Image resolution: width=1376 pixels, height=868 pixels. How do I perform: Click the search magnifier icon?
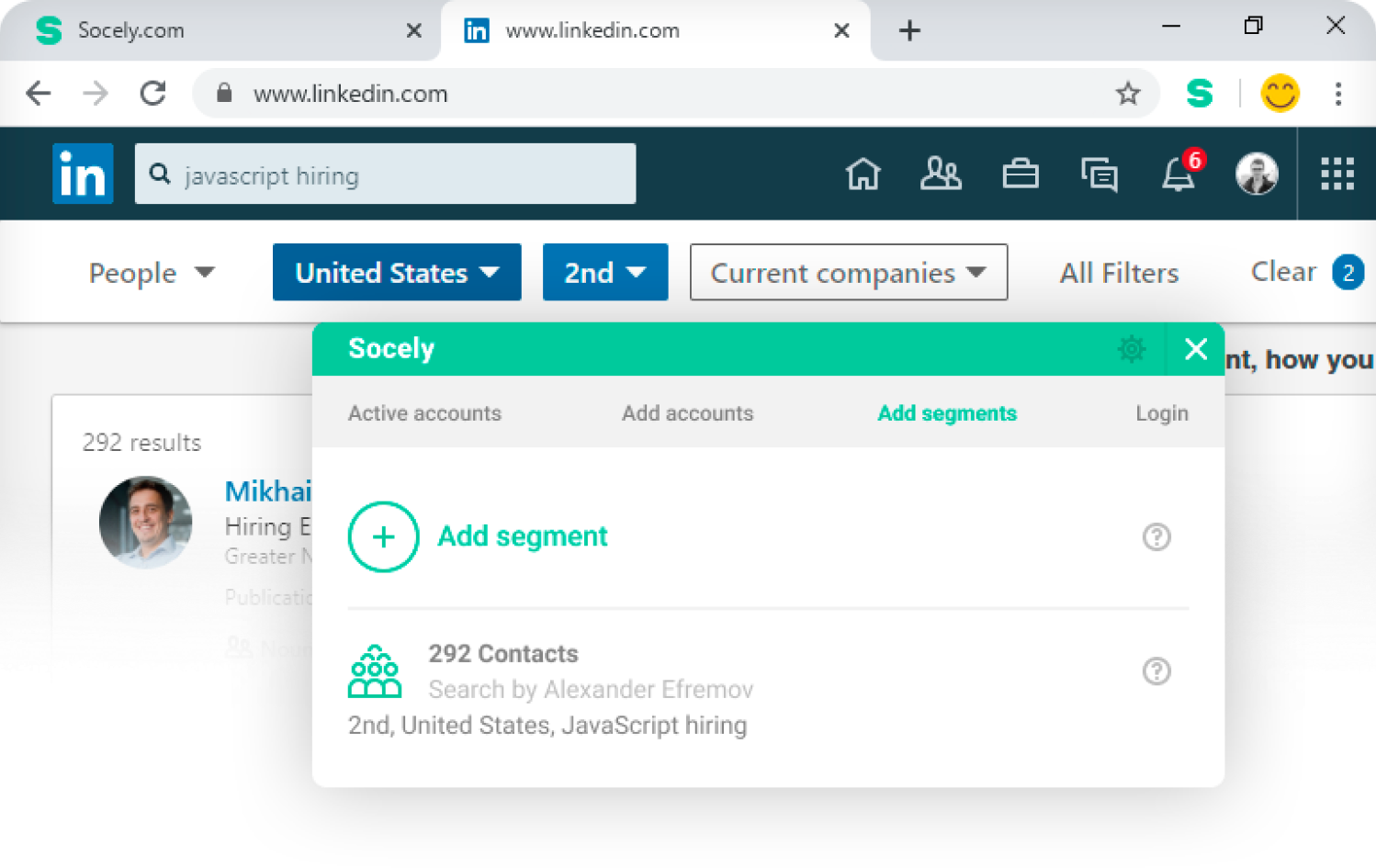[x=160, y=174]
